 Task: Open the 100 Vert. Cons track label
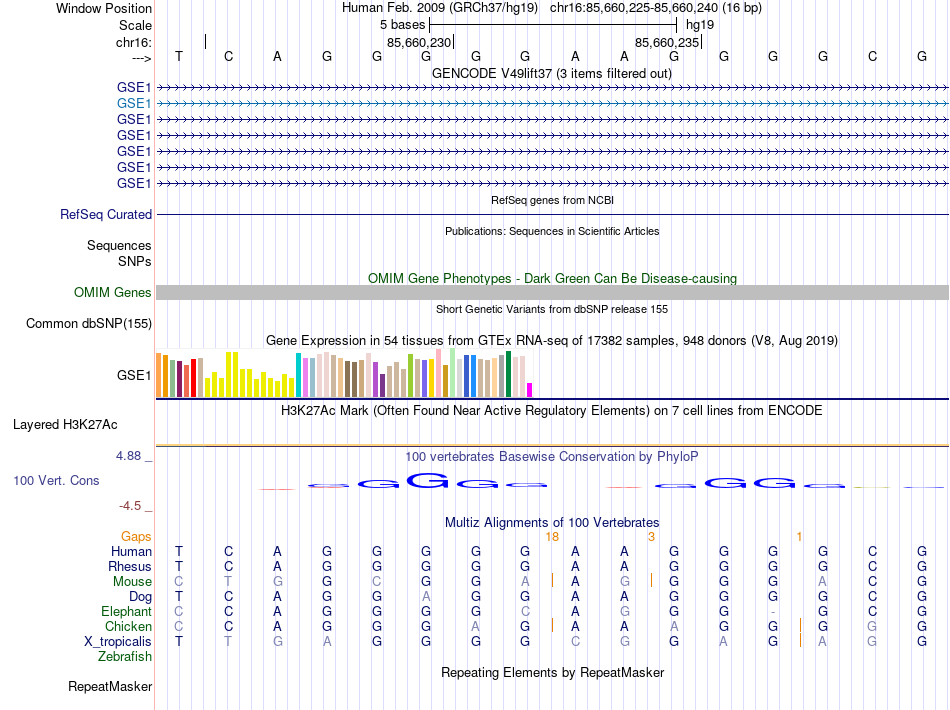(56, 480)
